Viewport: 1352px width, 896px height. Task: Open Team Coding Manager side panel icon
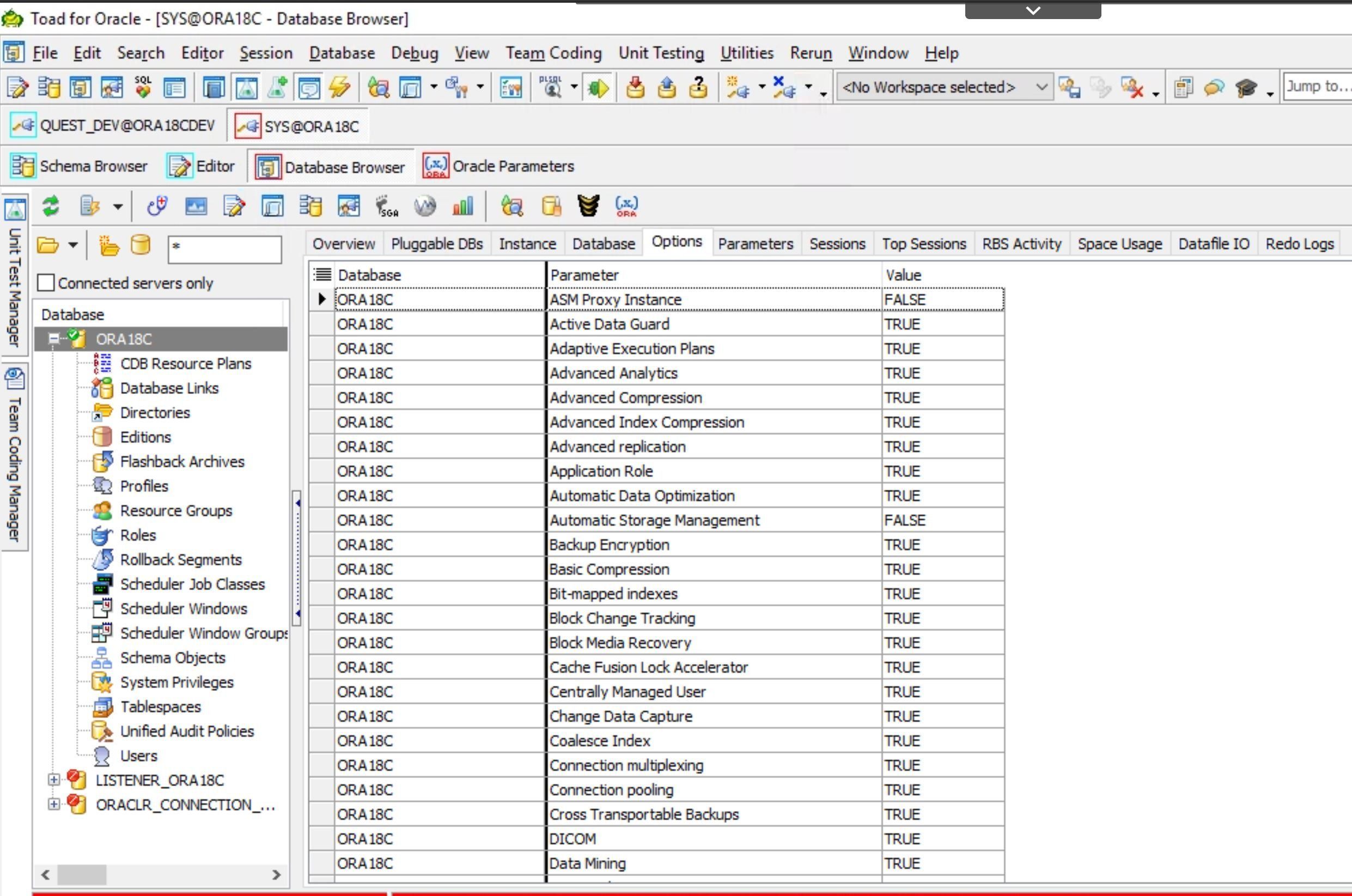pos(15,379)
